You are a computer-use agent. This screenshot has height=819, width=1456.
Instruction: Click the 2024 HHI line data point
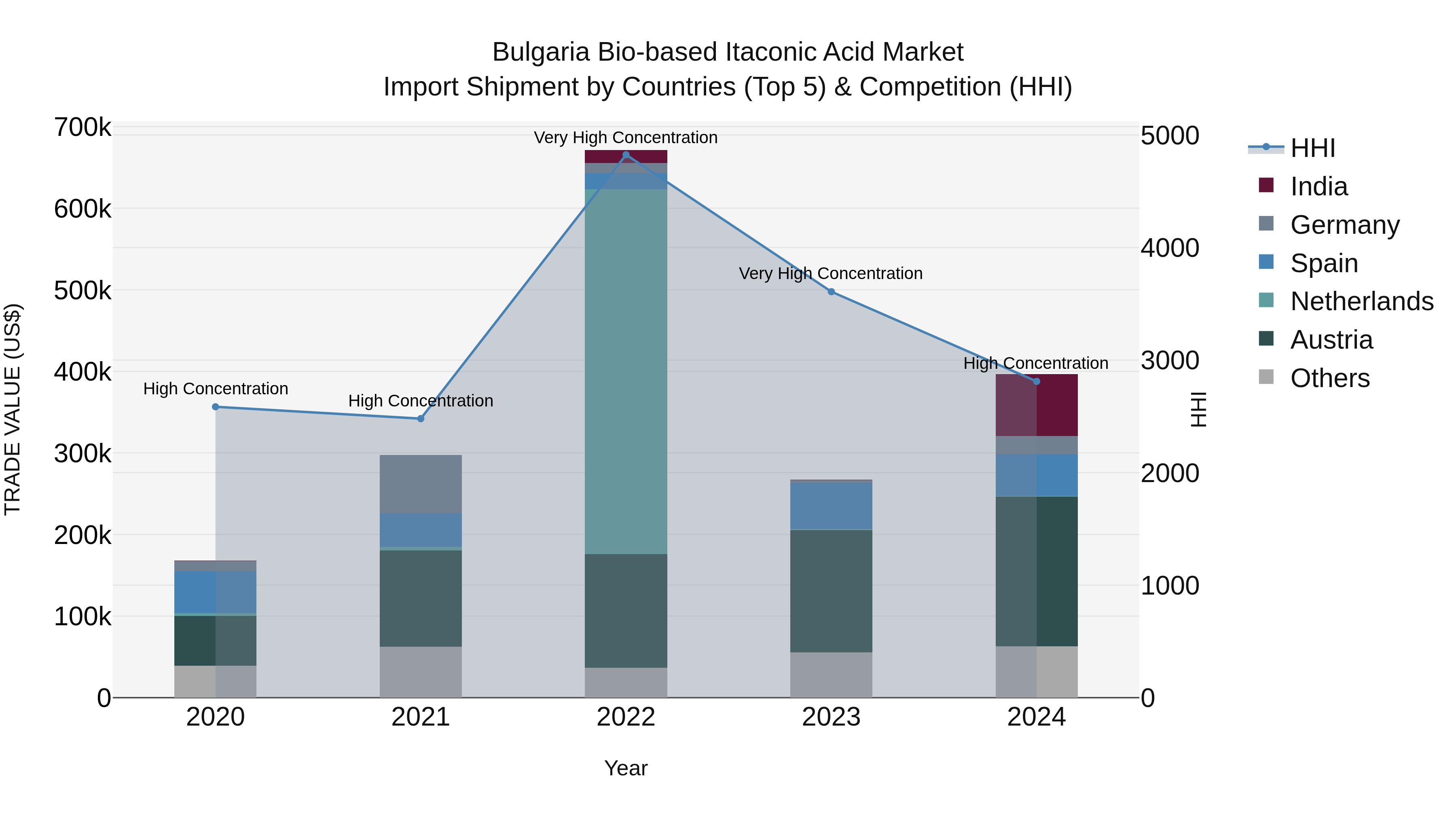(x=1036, y=381)
